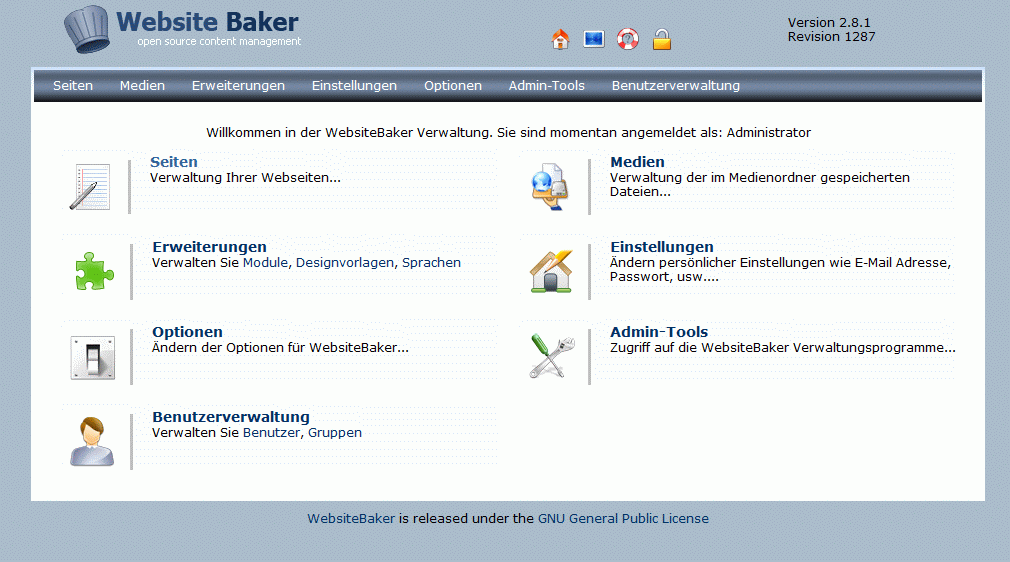
Task: Follow the Designvorlagen link
Action: tap(345, 262)
